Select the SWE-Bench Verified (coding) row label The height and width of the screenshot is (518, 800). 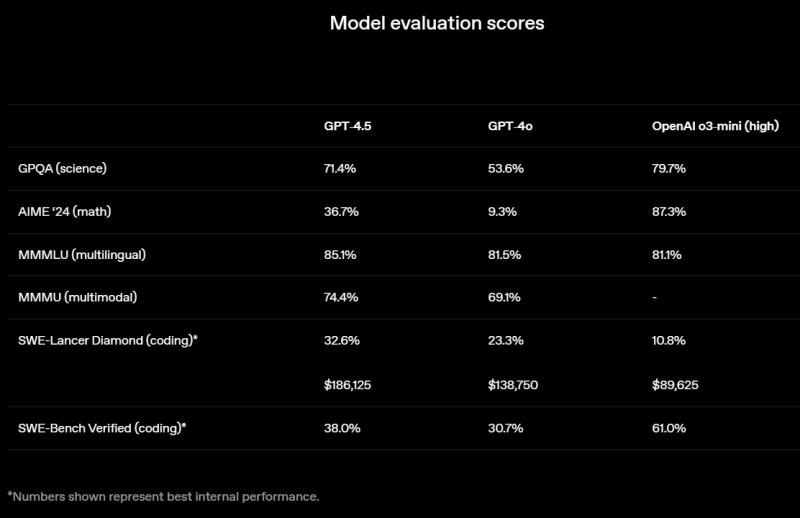[103, 428]
